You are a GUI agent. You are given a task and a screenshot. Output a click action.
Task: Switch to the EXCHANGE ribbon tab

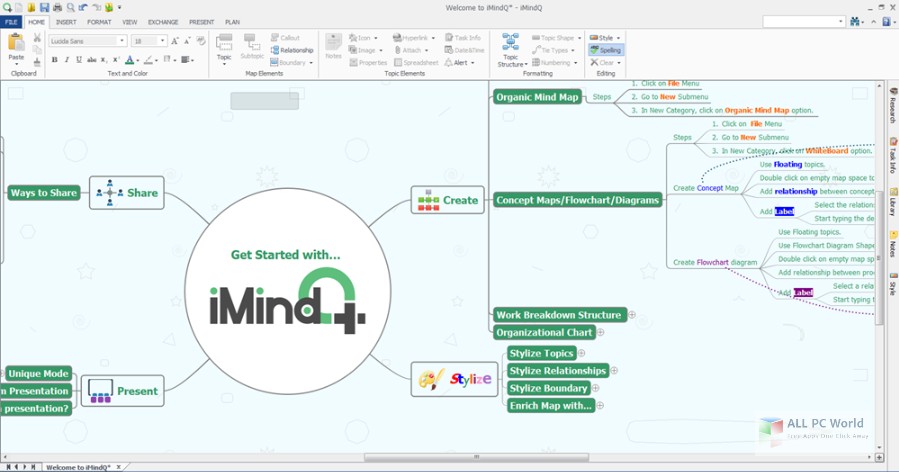(x=163, y=22)
